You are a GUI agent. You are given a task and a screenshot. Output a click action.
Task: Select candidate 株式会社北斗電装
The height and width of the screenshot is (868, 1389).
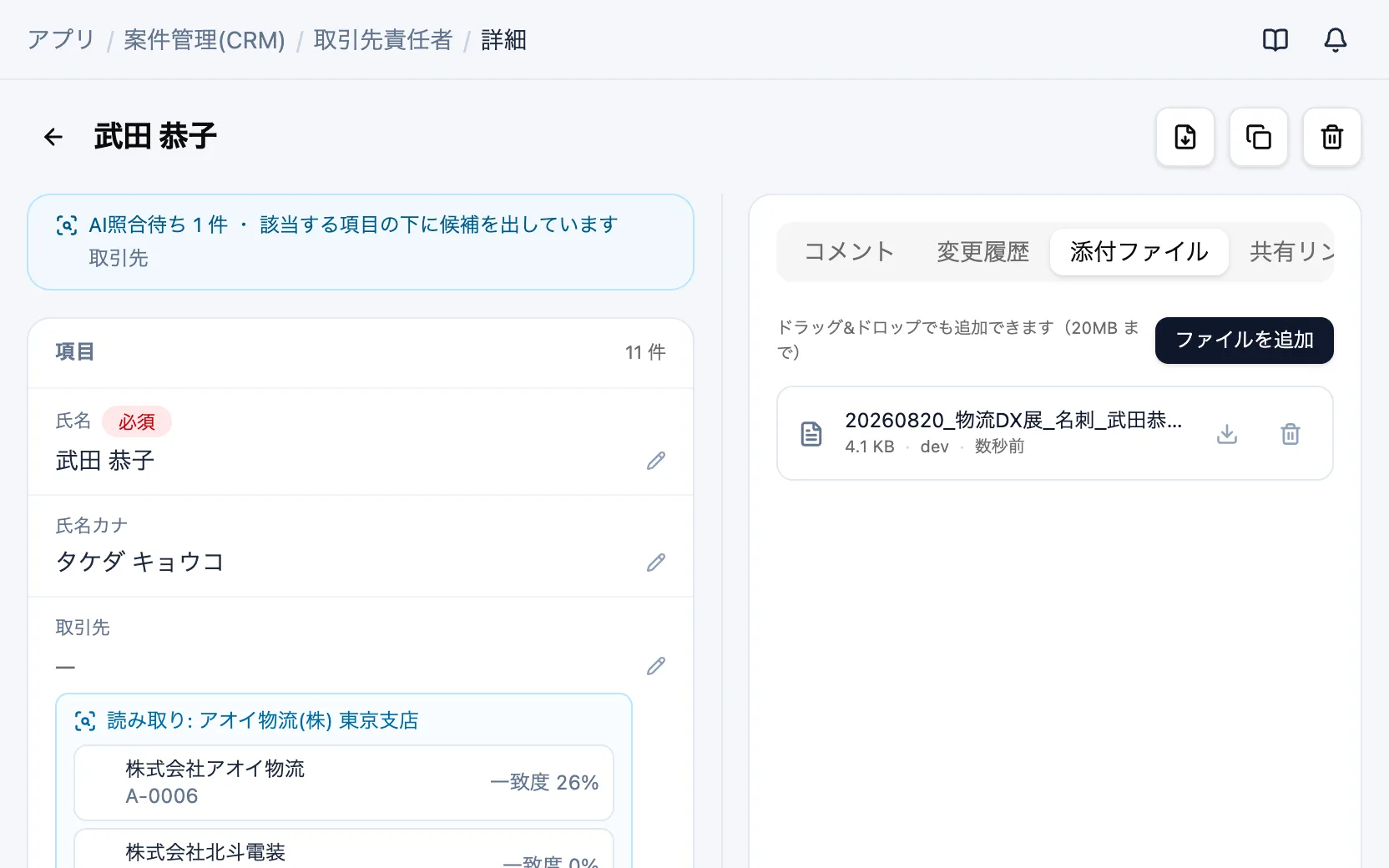(x=344, y=849)
